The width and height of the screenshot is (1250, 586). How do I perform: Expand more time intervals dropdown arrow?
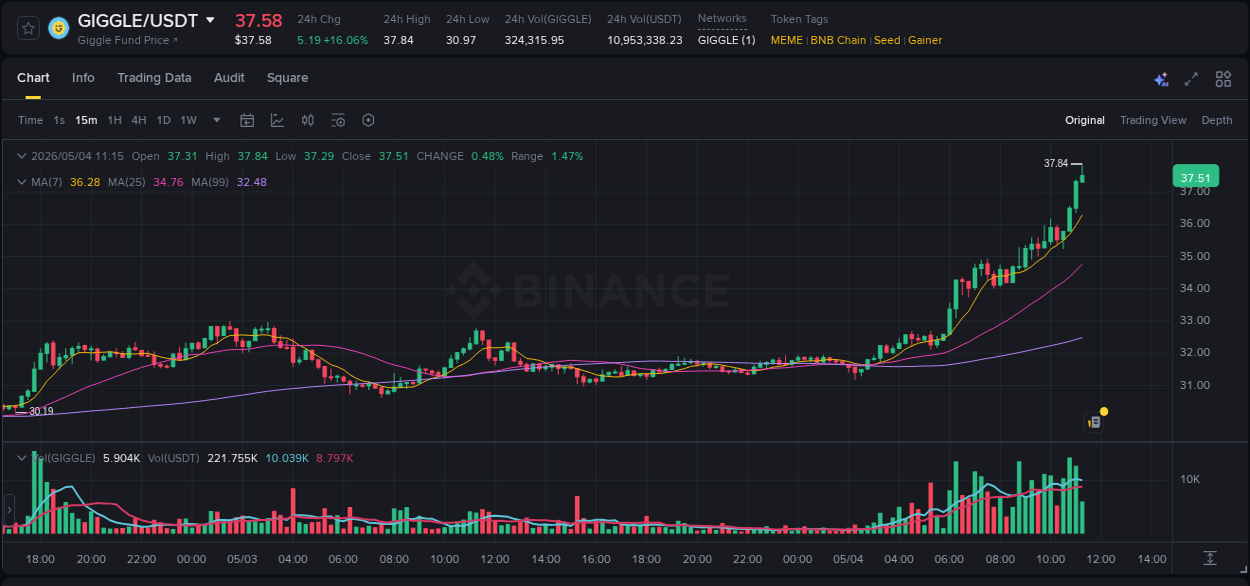[217, 120]
